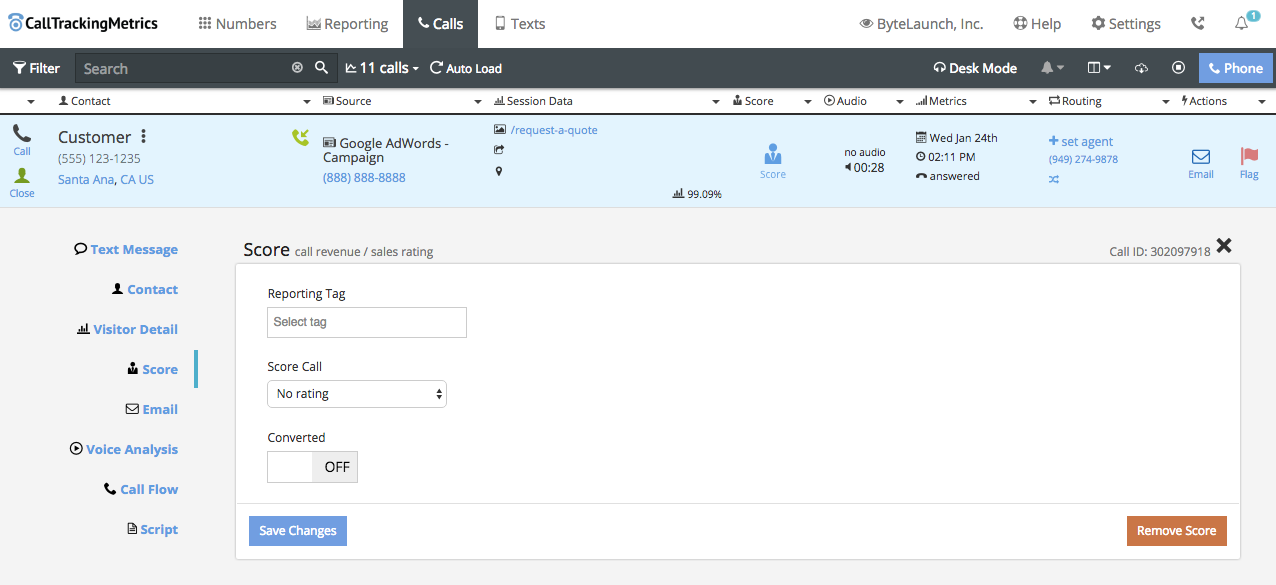Click the record circle icon in toolbar

pos(1178,68)
